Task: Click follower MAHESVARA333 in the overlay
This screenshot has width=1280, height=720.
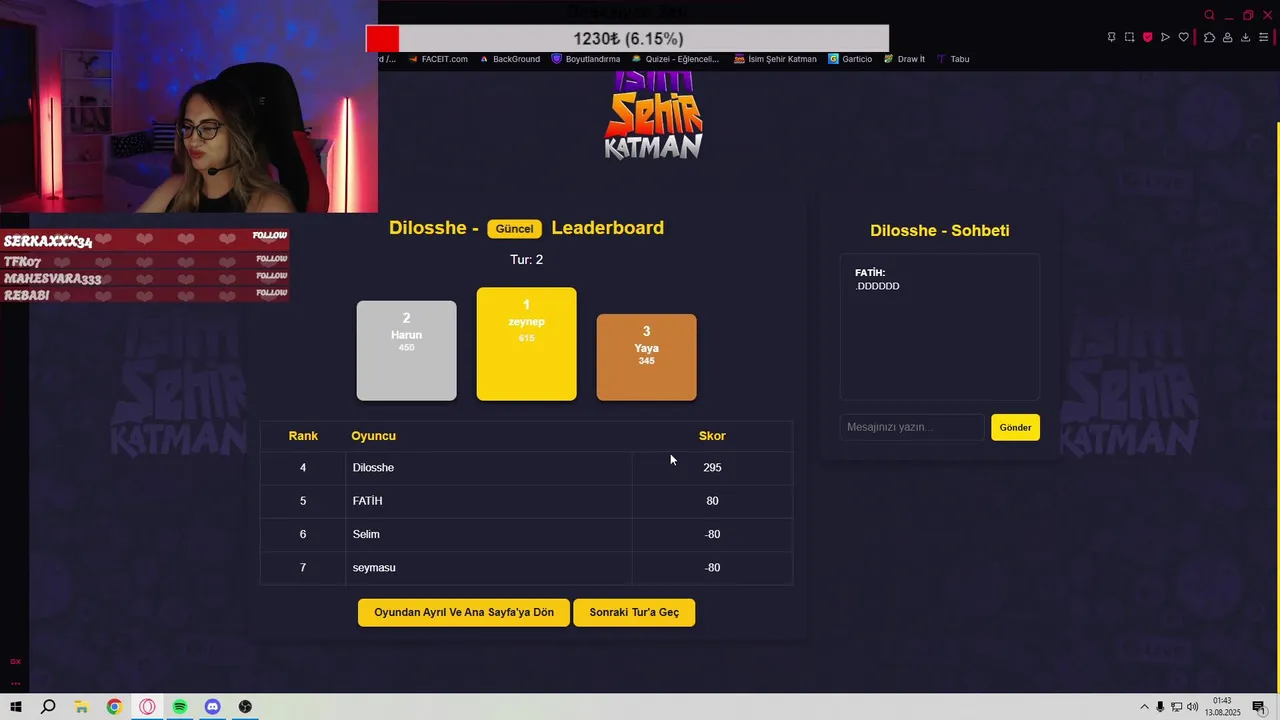Action: coord(52,279)
